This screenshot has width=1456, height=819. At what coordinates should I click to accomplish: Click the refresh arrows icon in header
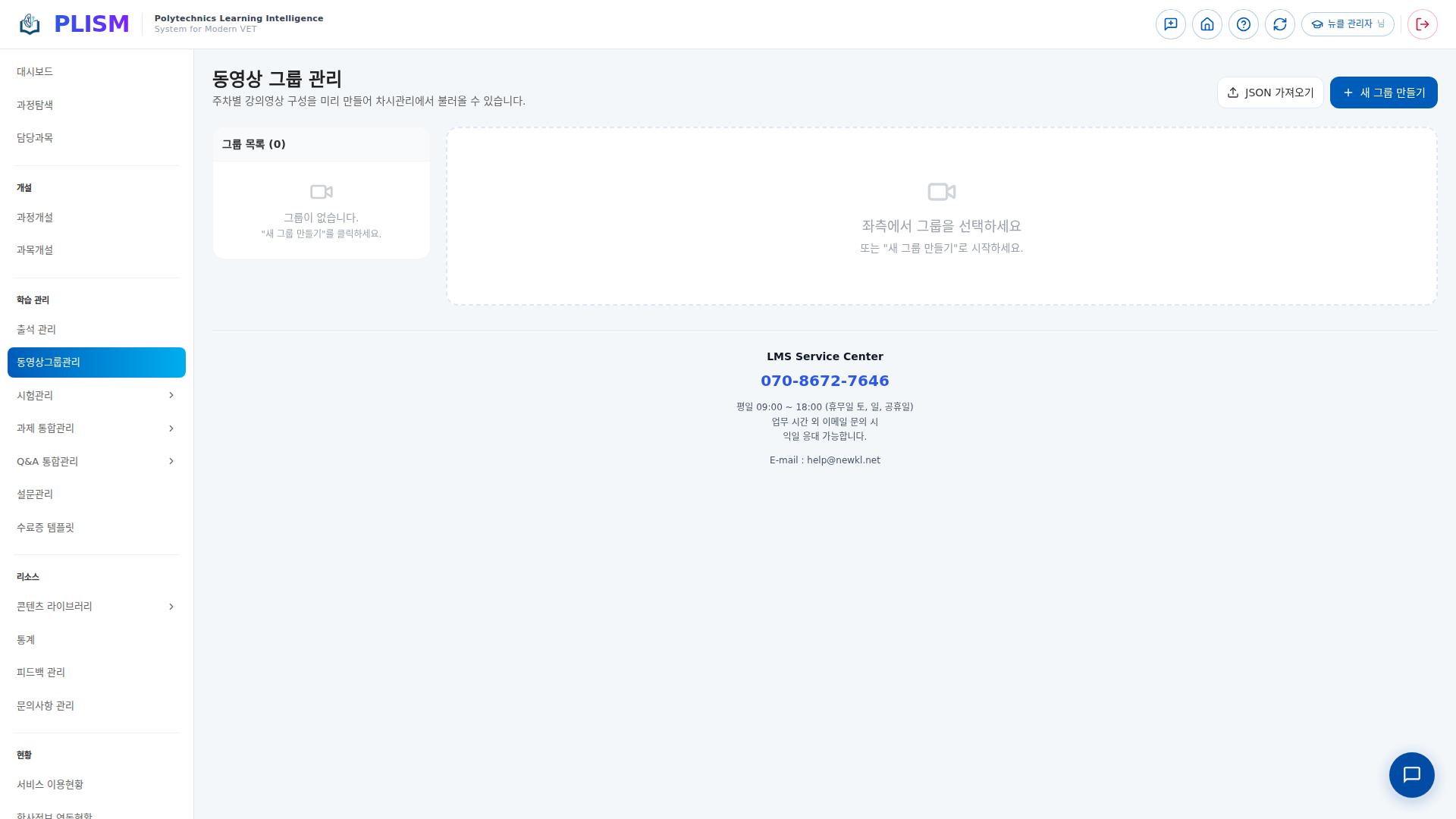(1279, 24)
